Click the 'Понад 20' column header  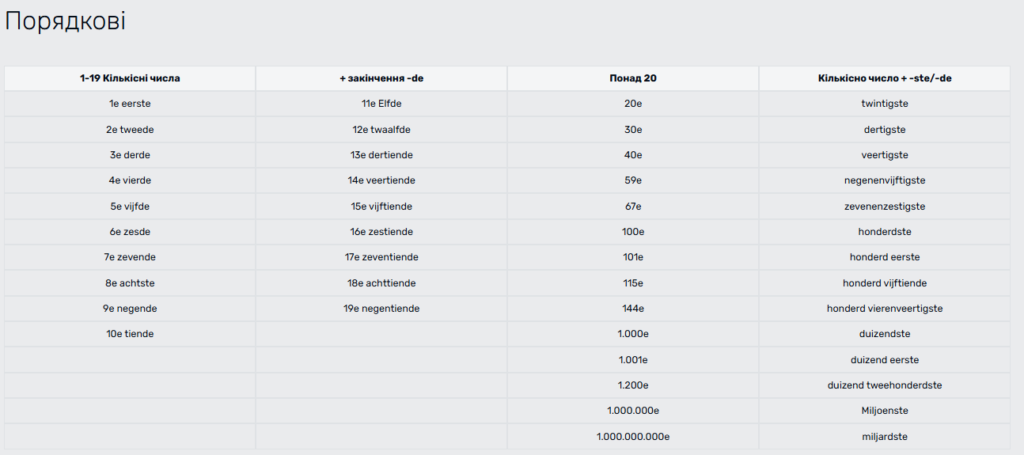point(632,77)
